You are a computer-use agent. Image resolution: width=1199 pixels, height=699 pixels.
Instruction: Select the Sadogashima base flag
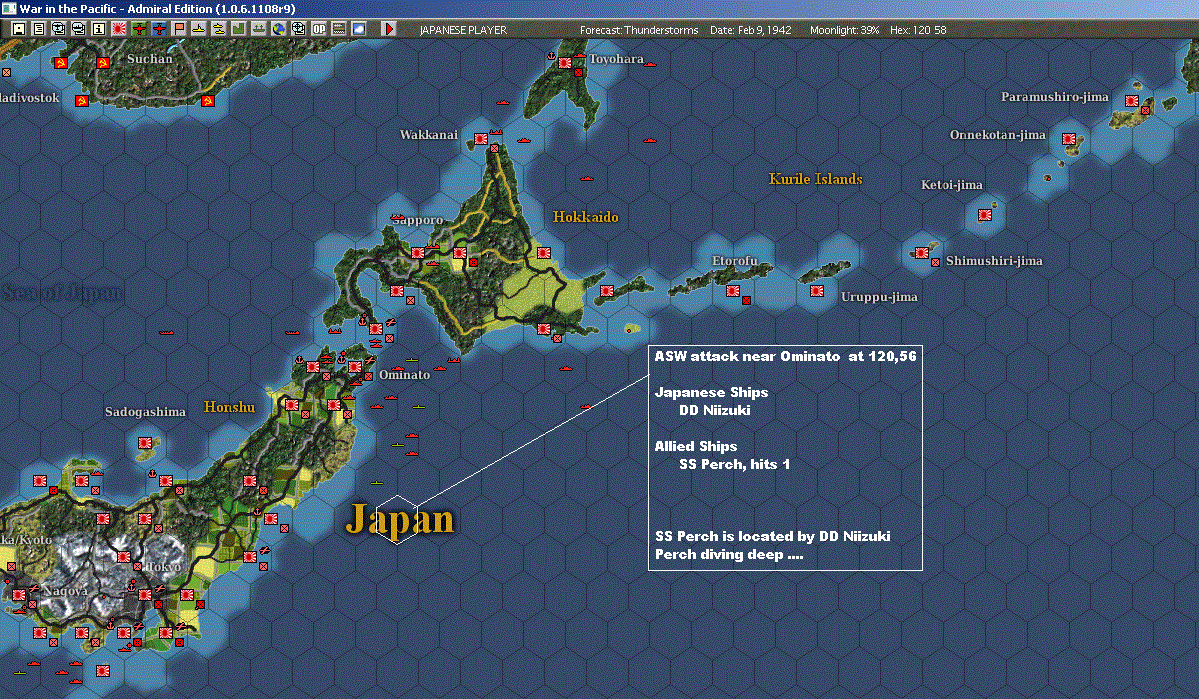point(145,442)
